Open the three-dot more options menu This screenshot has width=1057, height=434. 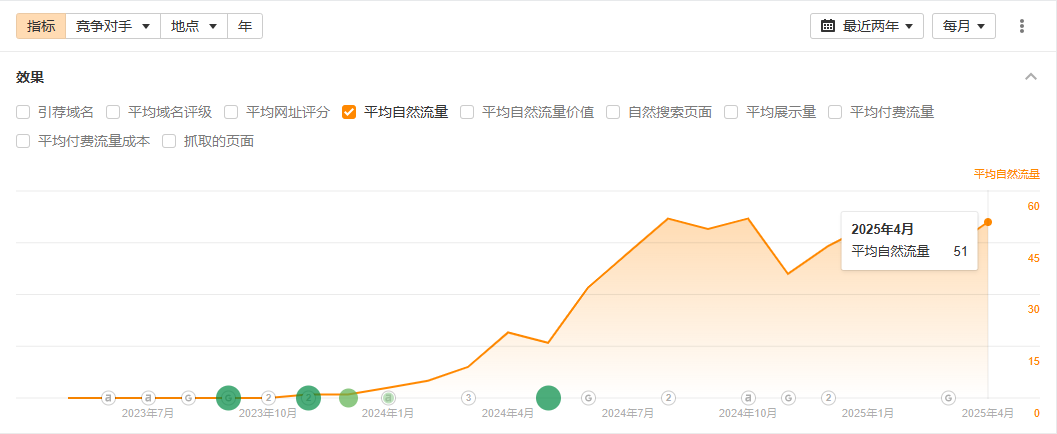coord(1022,26)
